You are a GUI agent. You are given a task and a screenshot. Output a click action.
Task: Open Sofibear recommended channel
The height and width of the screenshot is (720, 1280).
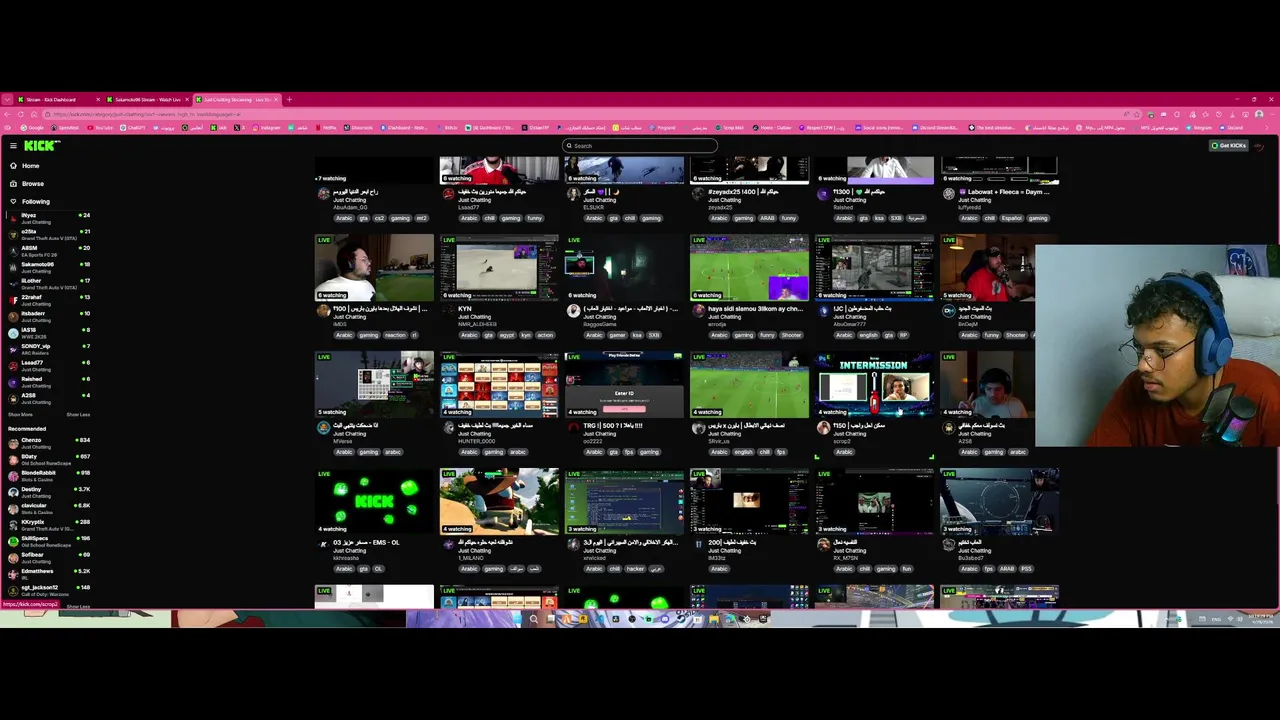(50, 557)
